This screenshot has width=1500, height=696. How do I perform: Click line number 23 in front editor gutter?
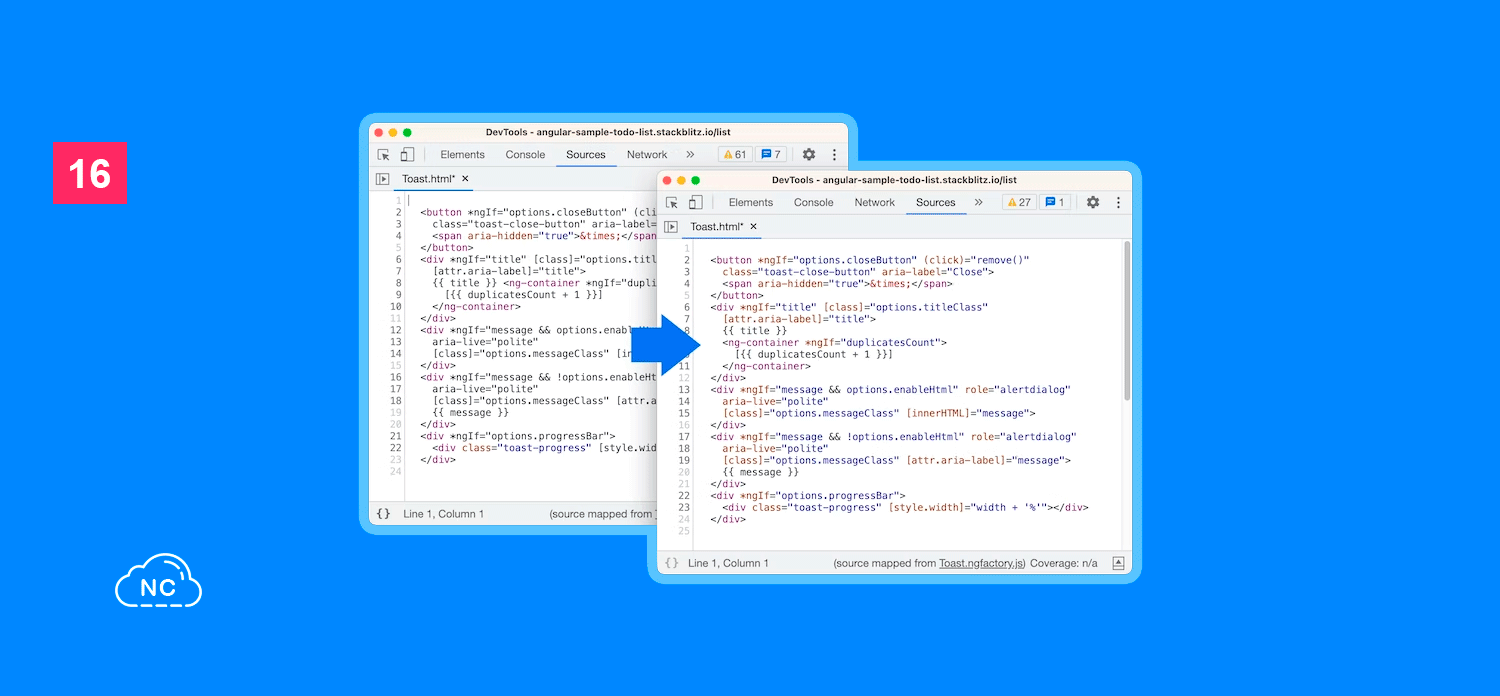point(684,507)
